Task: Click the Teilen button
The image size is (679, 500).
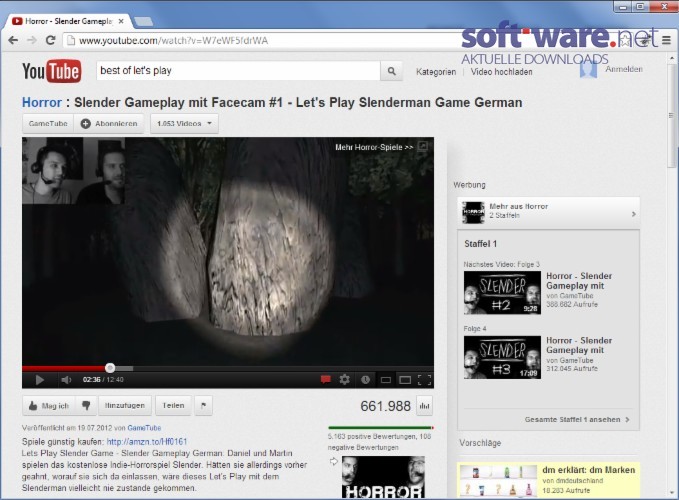Action: click(173, 406)
